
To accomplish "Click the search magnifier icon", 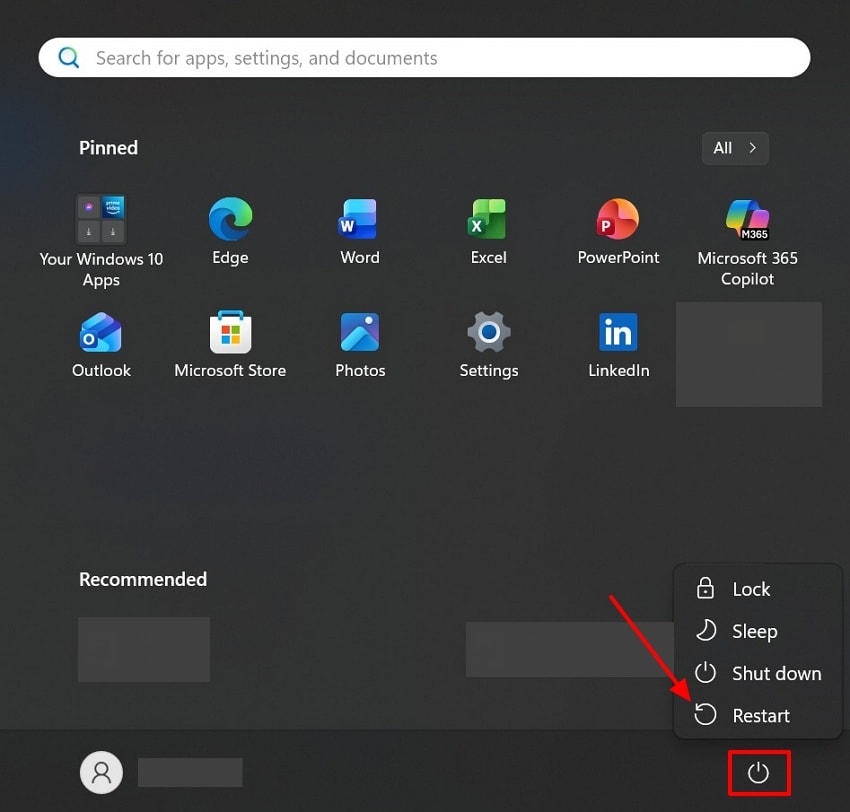I will (69, 57).
